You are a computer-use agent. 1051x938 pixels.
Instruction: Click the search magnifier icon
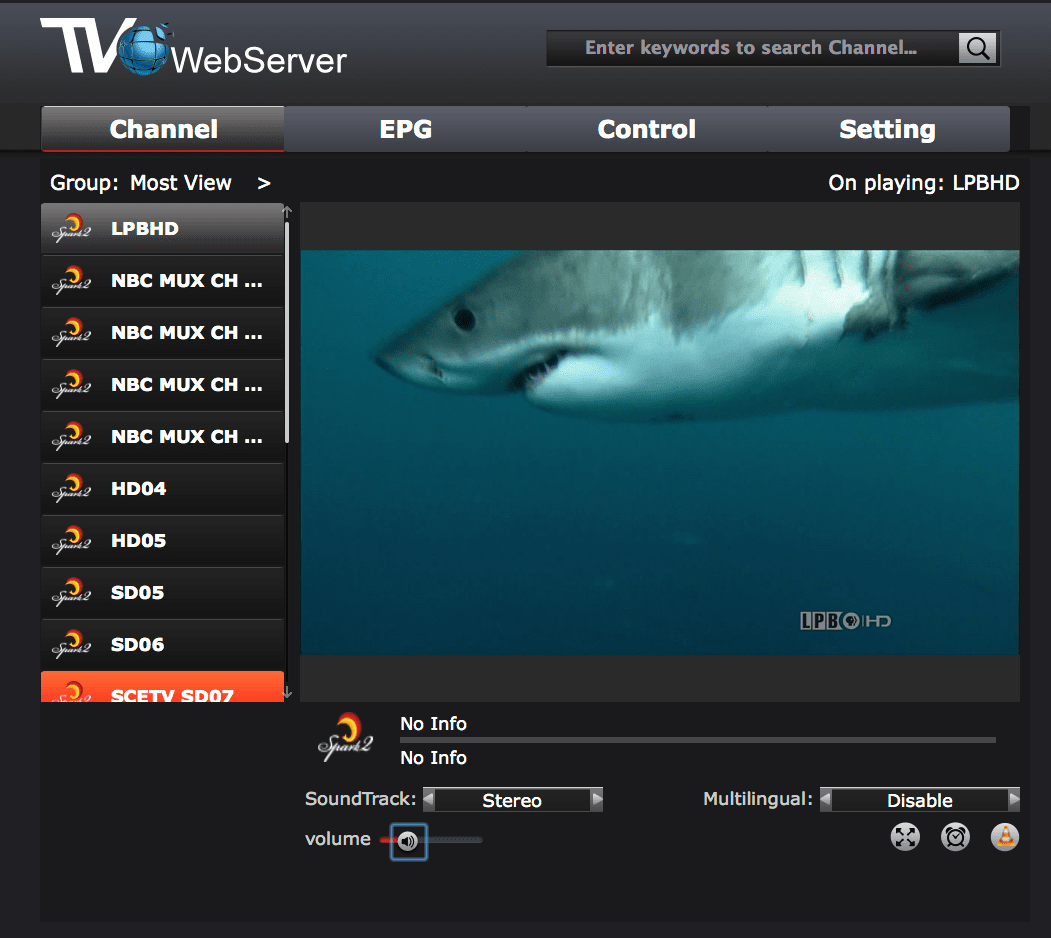977,48
